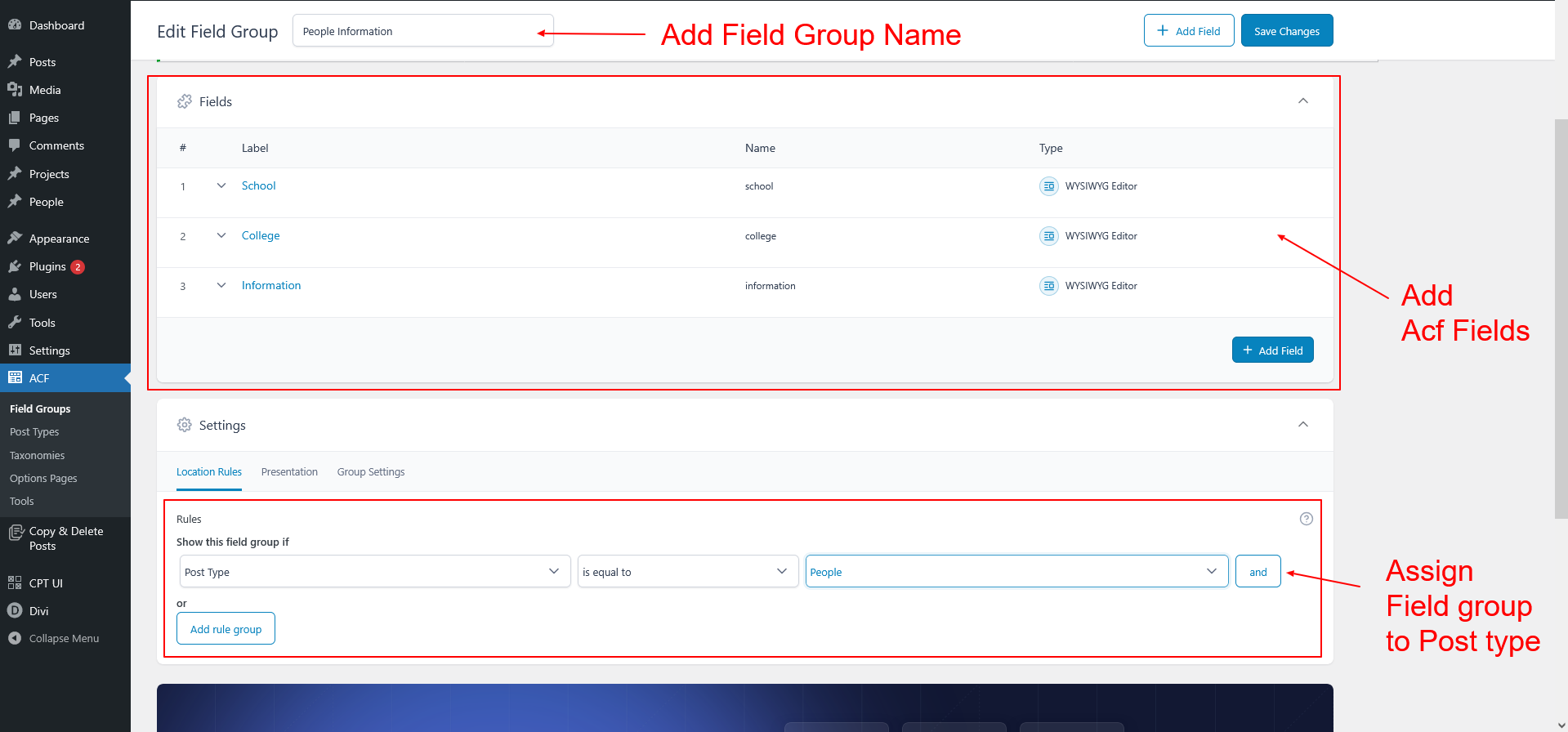Click the 'and' rule button
The height and width of the screenshot is (732, 1568).
(1258, 571)
